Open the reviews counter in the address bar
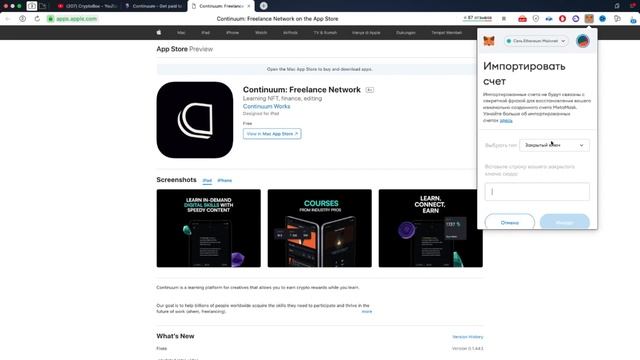 point(478,18)
